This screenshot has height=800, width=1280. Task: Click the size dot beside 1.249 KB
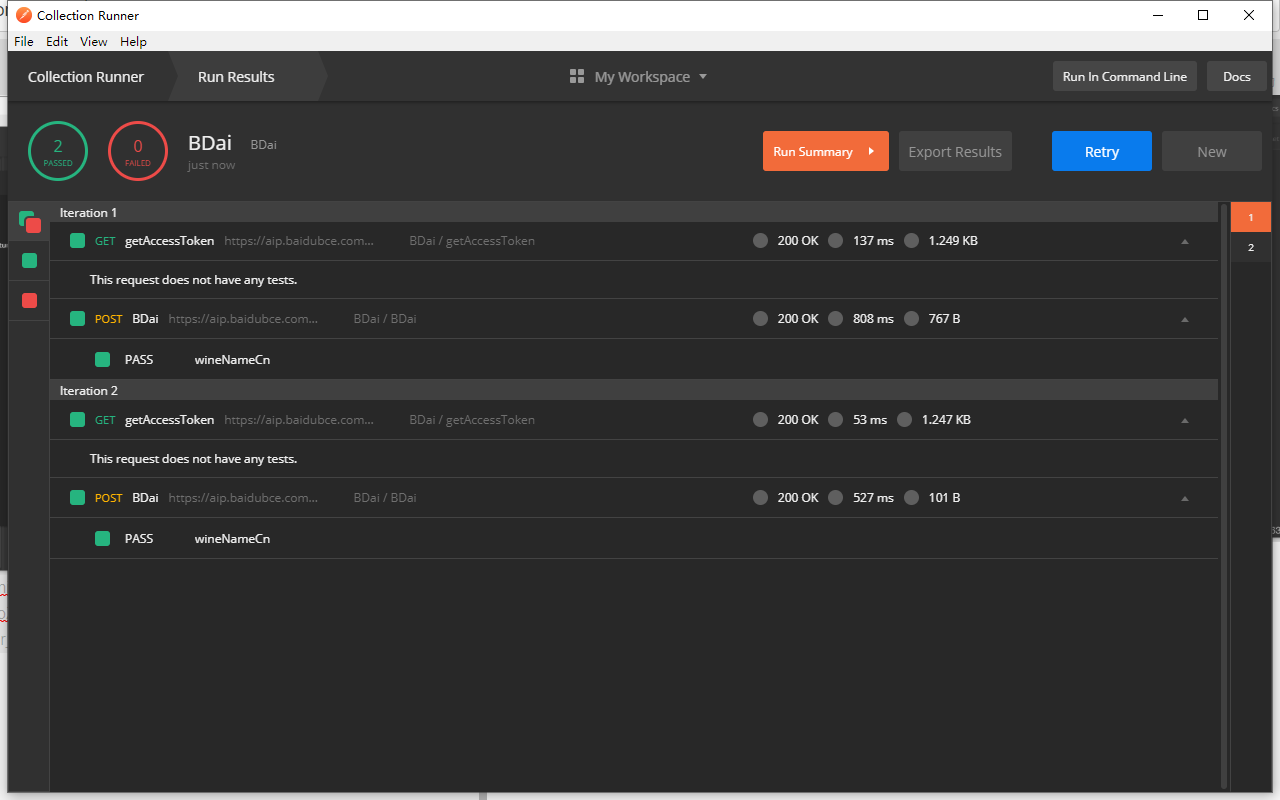pyautogui.click(x=911, y=241)
